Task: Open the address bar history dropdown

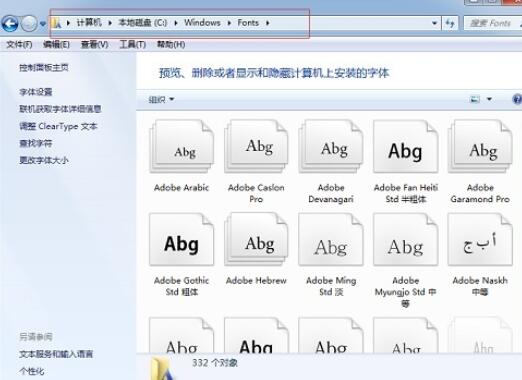Action: [434, 23]
